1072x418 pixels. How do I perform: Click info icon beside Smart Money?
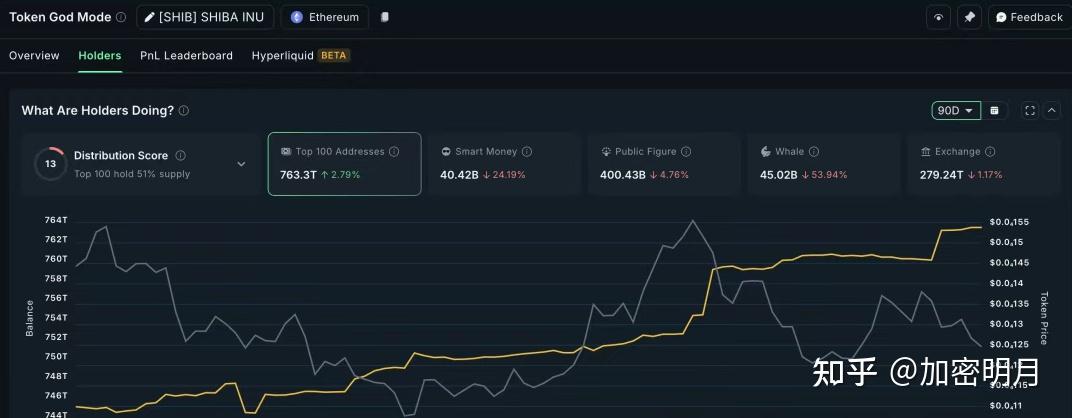click(x=527, y=152)
